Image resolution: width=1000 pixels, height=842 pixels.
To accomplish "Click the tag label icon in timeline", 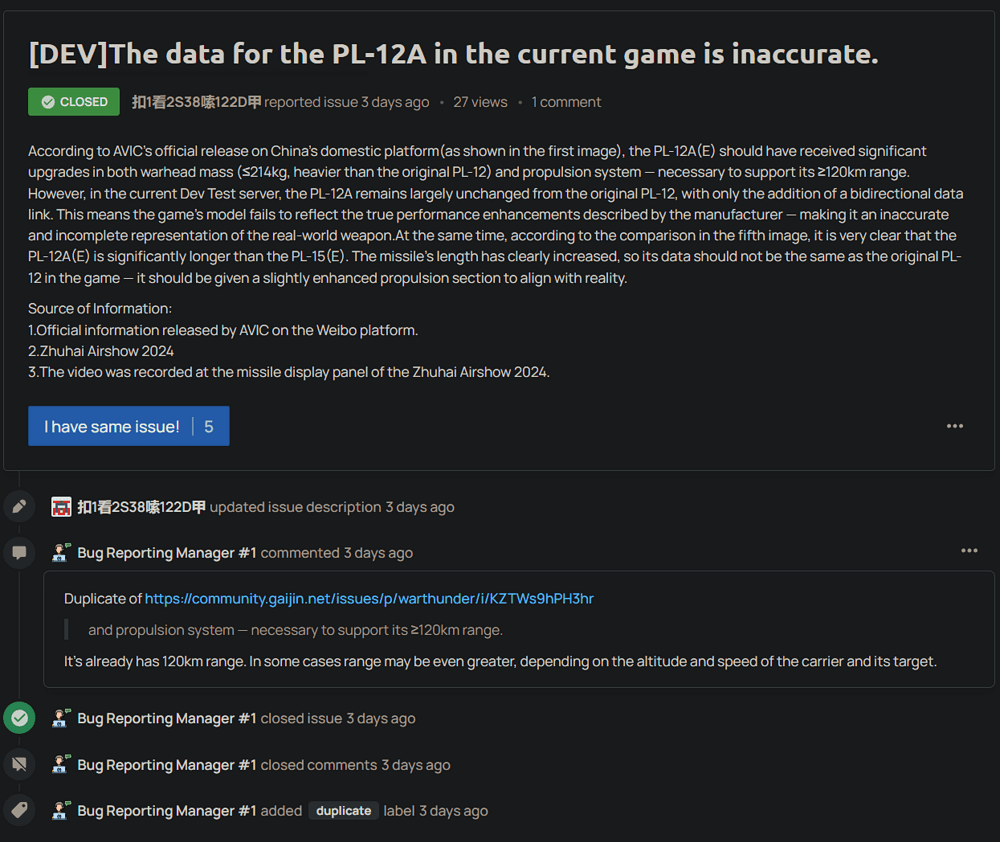I will click(x=19, y=811).
